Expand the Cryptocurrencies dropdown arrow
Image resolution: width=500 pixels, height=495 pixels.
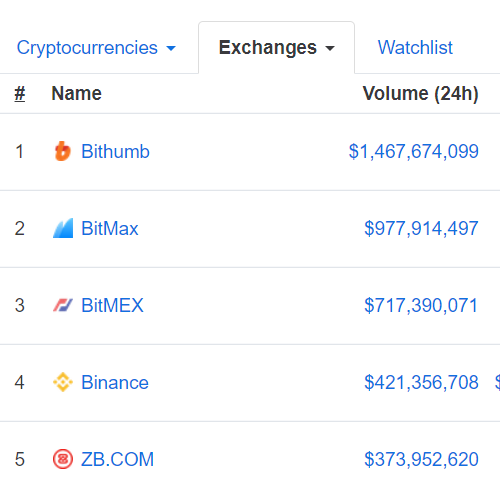pyautogui.click(x=171, y=48)
